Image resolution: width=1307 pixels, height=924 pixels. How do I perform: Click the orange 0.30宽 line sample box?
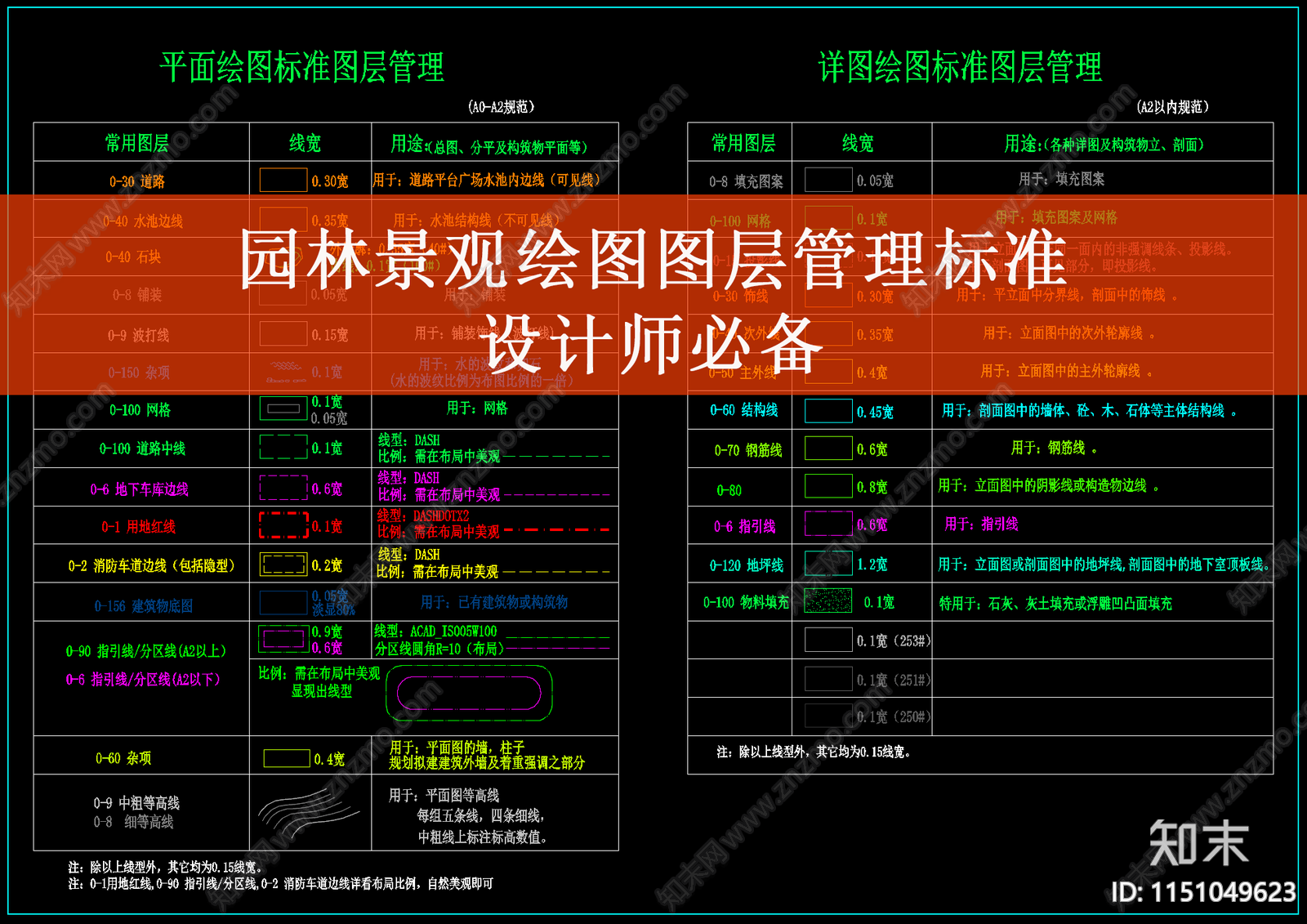point(283,180)
